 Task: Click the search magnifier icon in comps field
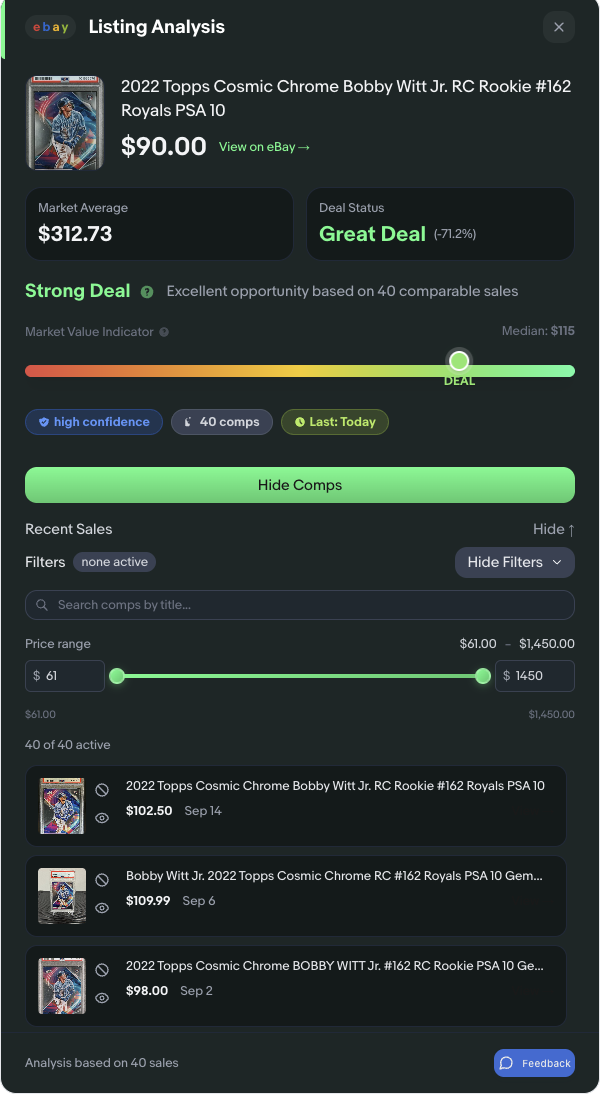pyautogui.click(x=42, y=605)
